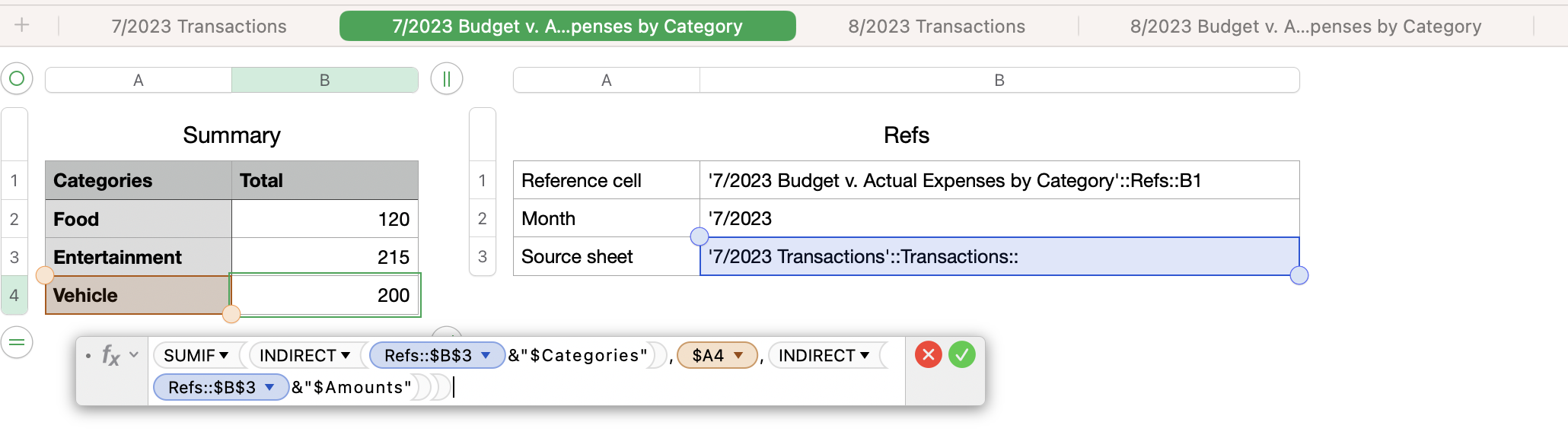Expand the chevron next to fx
This screenshot has height=441, width=1568.
click(x=134, y=354)
